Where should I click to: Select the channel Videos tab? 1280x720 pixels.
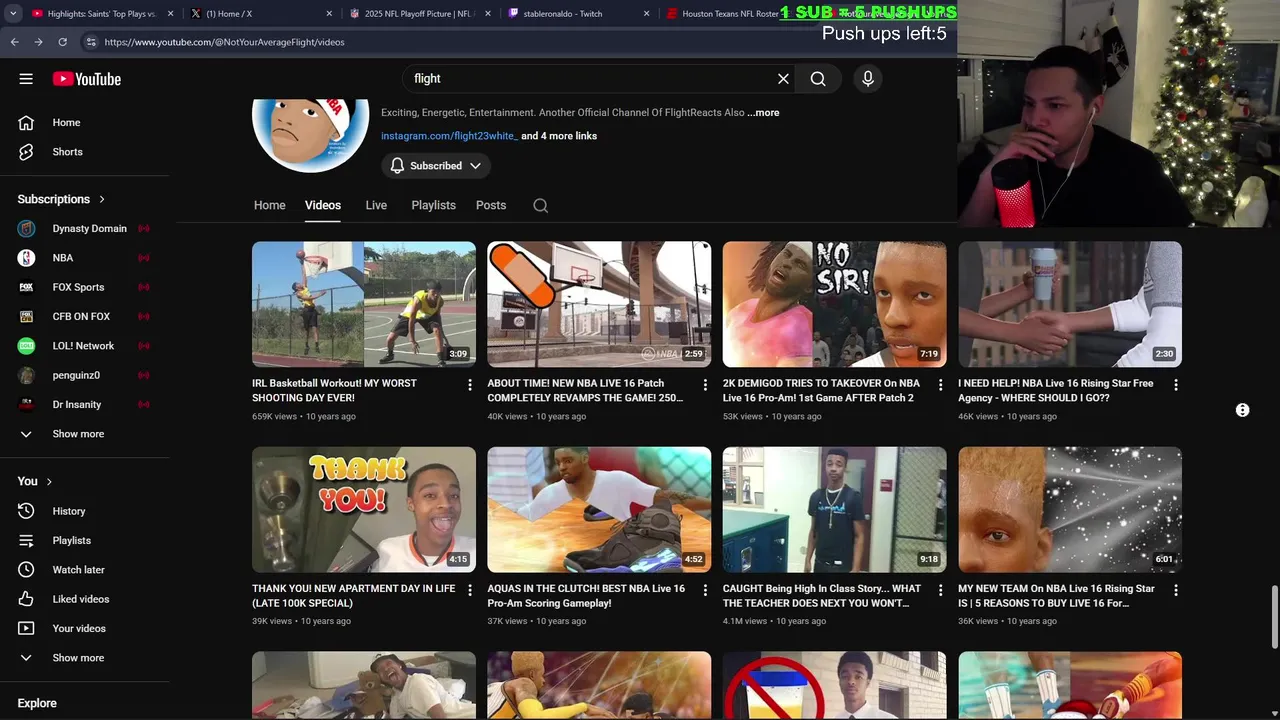click(x=323, y=205)
